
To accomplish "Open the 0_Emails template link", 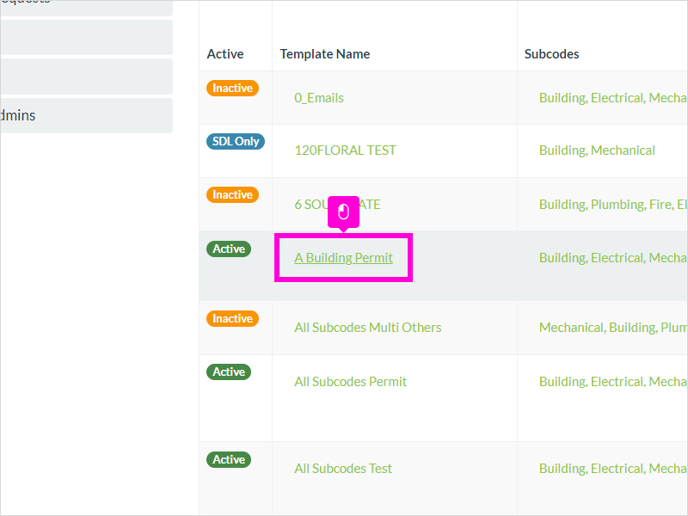I will 319,97.
